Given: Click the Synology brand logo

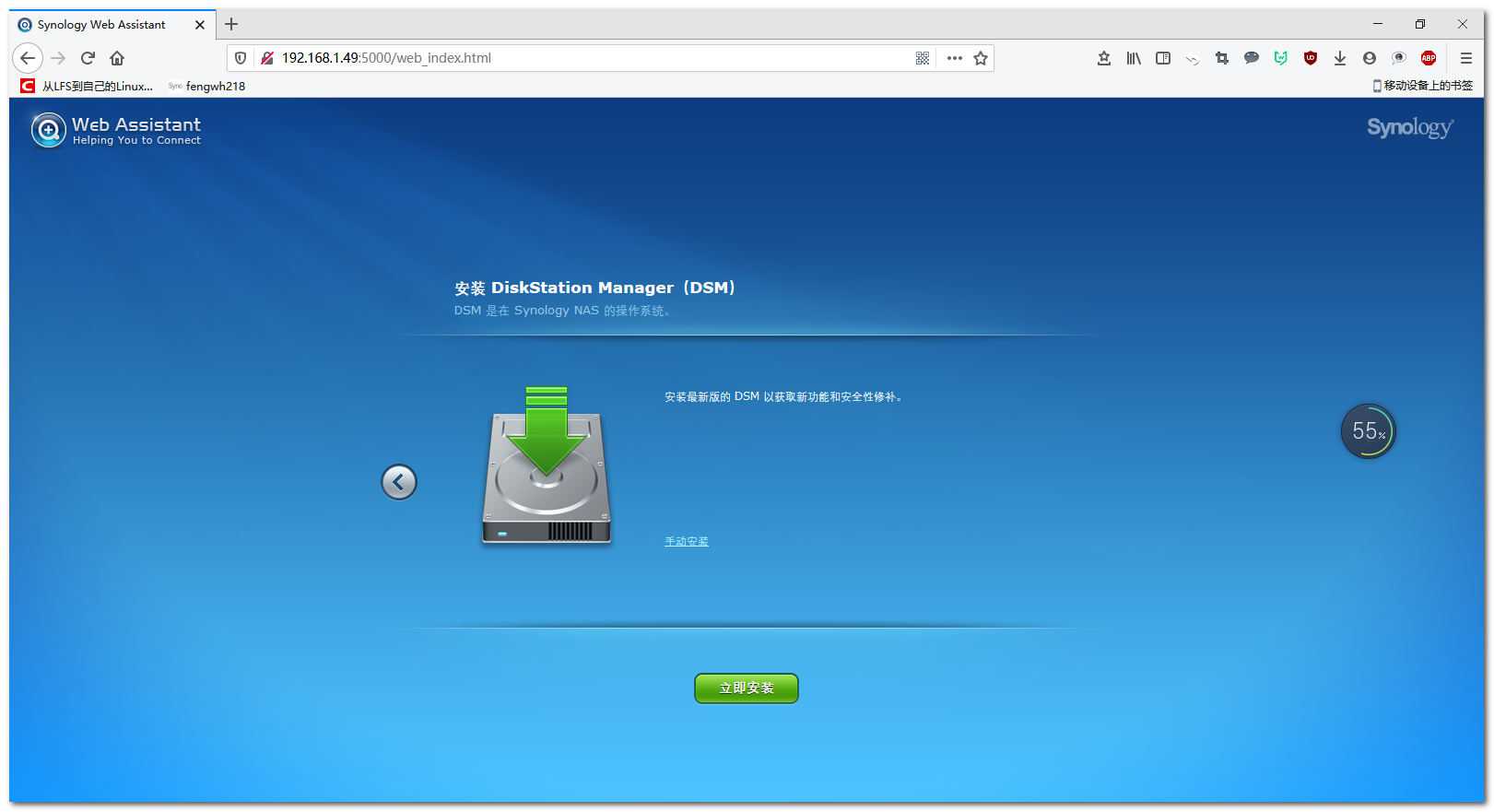Looking at the screenshot, I should 1410,128.
